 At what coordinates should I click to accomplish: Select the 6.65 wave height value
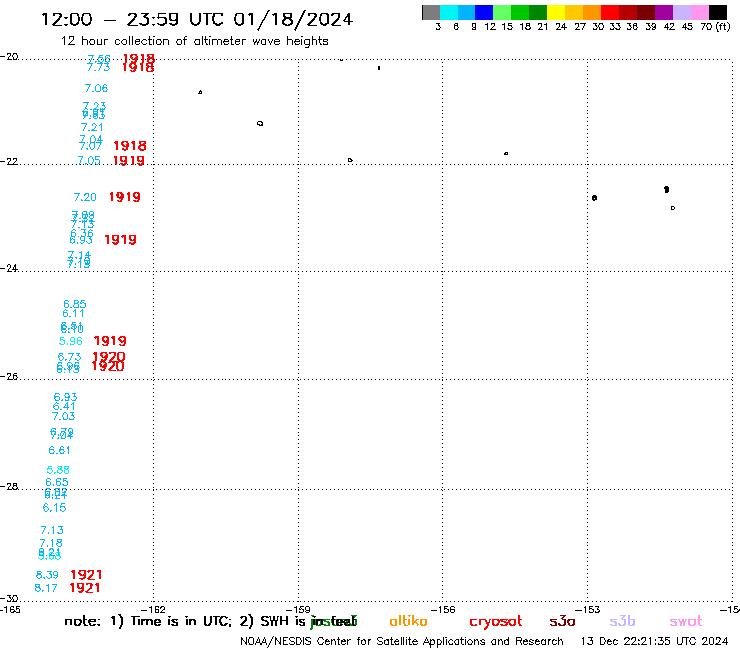[57, 482]
